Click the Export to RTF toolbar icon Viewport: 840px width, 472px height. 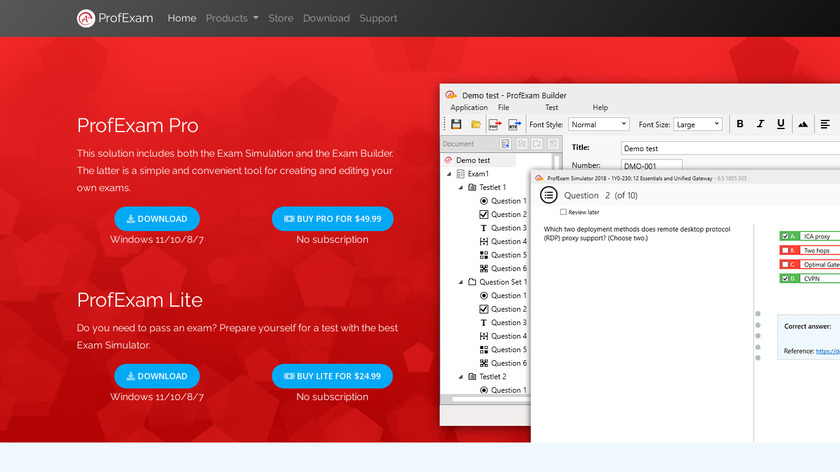(x=514, y=124)
